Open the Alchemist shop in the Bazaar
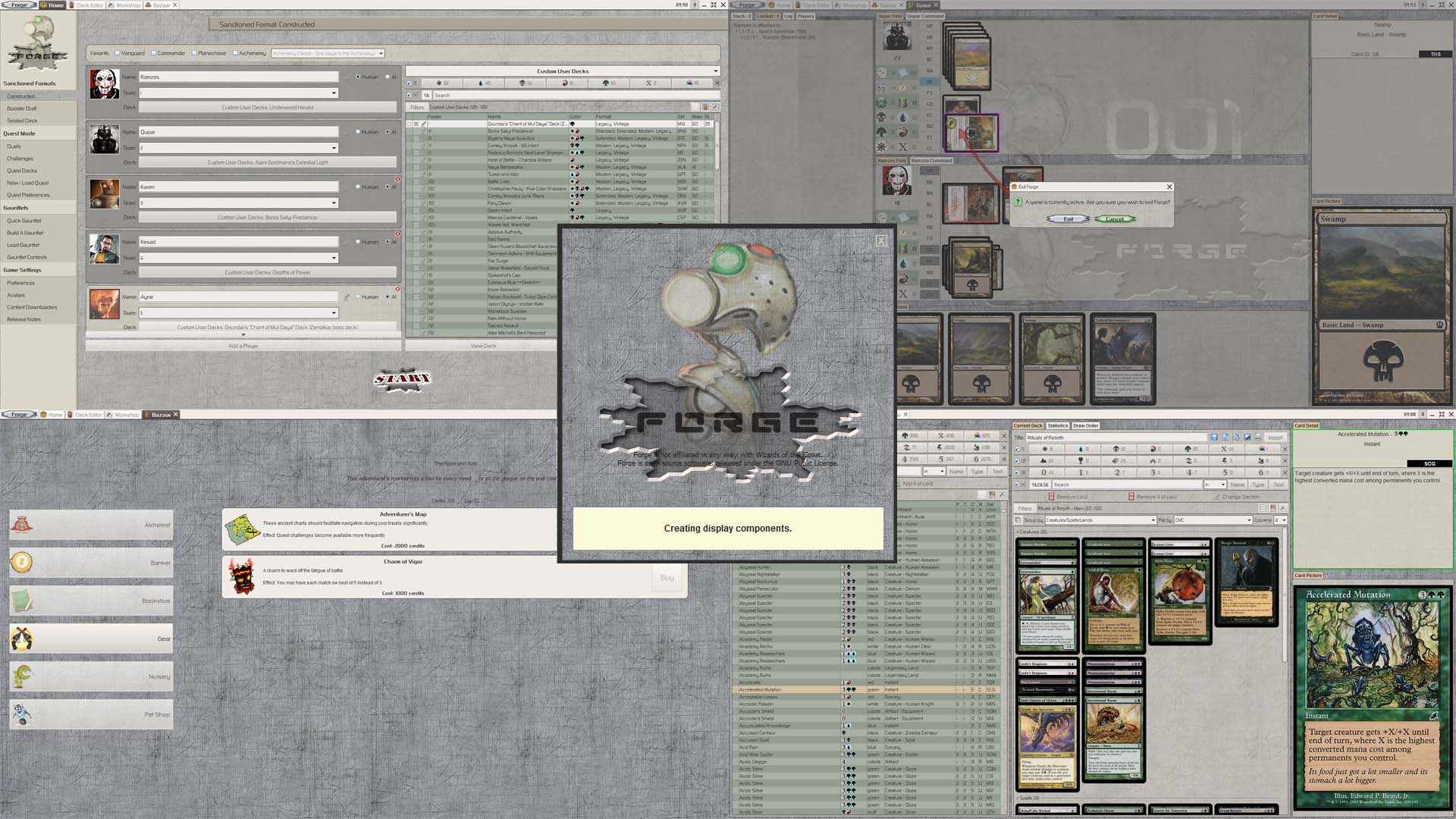This screenshot has width=1456, height=819. coord(91,525)
